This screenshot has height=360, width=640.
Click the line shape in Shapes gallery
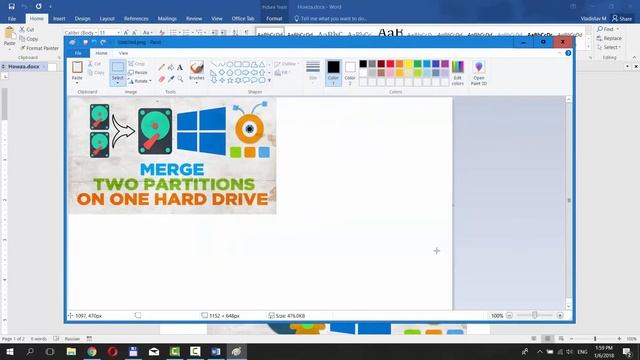point(213,64)
